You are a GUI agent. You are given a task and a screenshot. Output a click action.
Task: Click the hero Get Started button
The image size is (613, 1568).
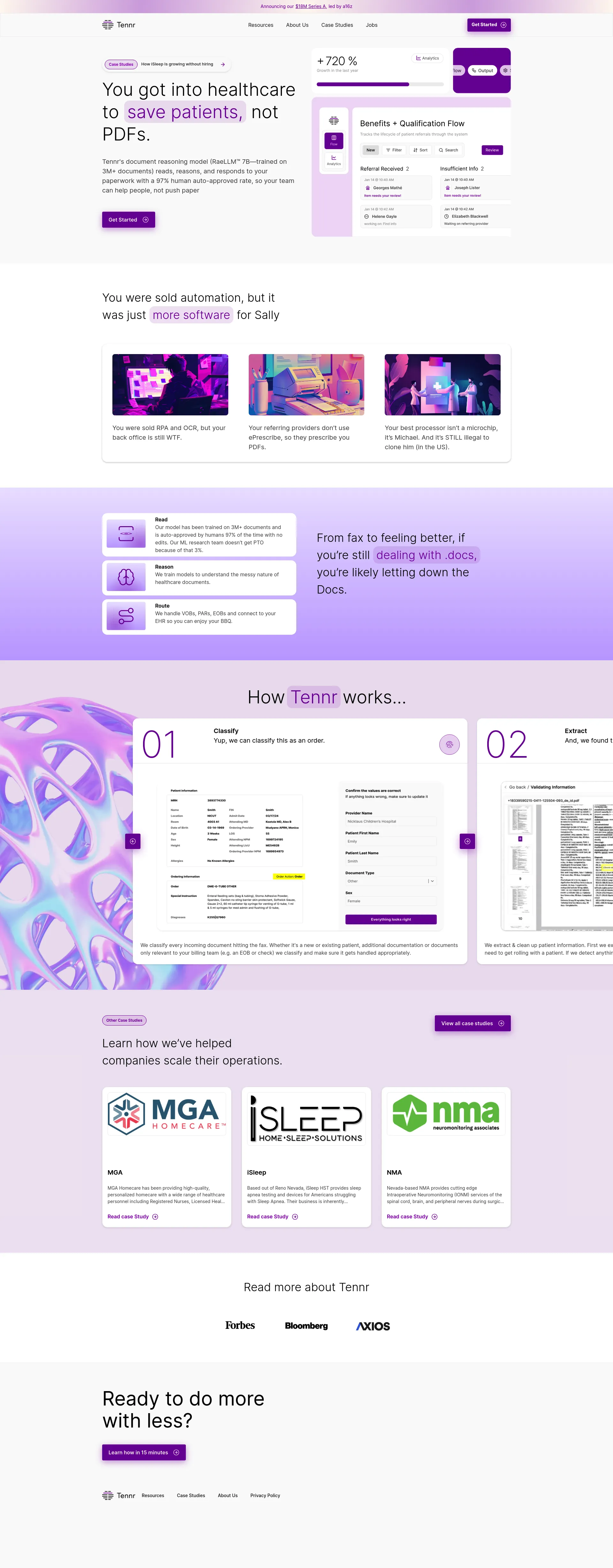tap(128, 220)
